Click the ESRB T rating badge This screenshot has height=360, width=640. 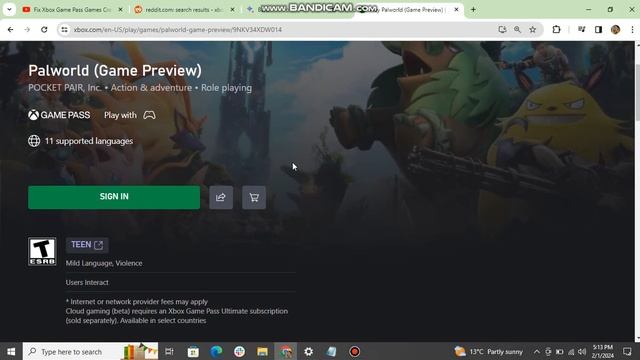[x=42, y=251]
